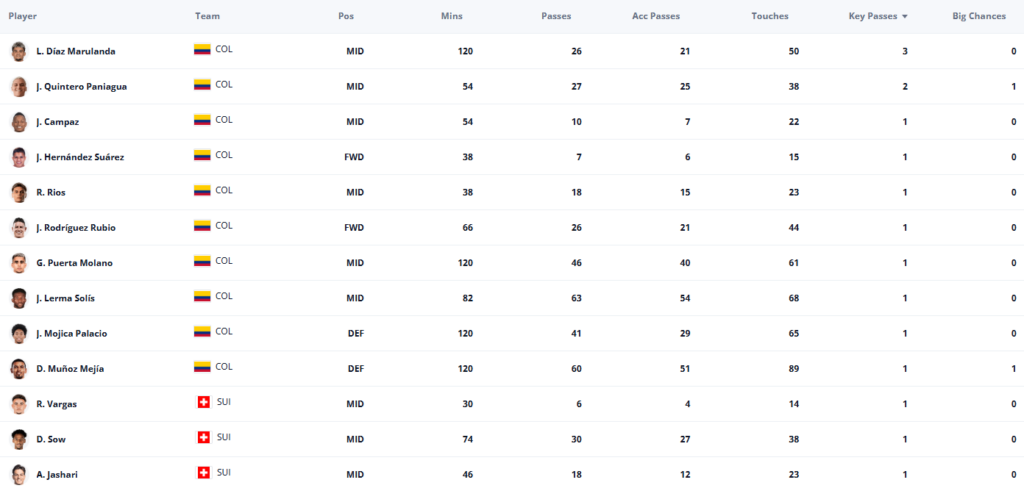Click the Player column header

coord(23,16)
